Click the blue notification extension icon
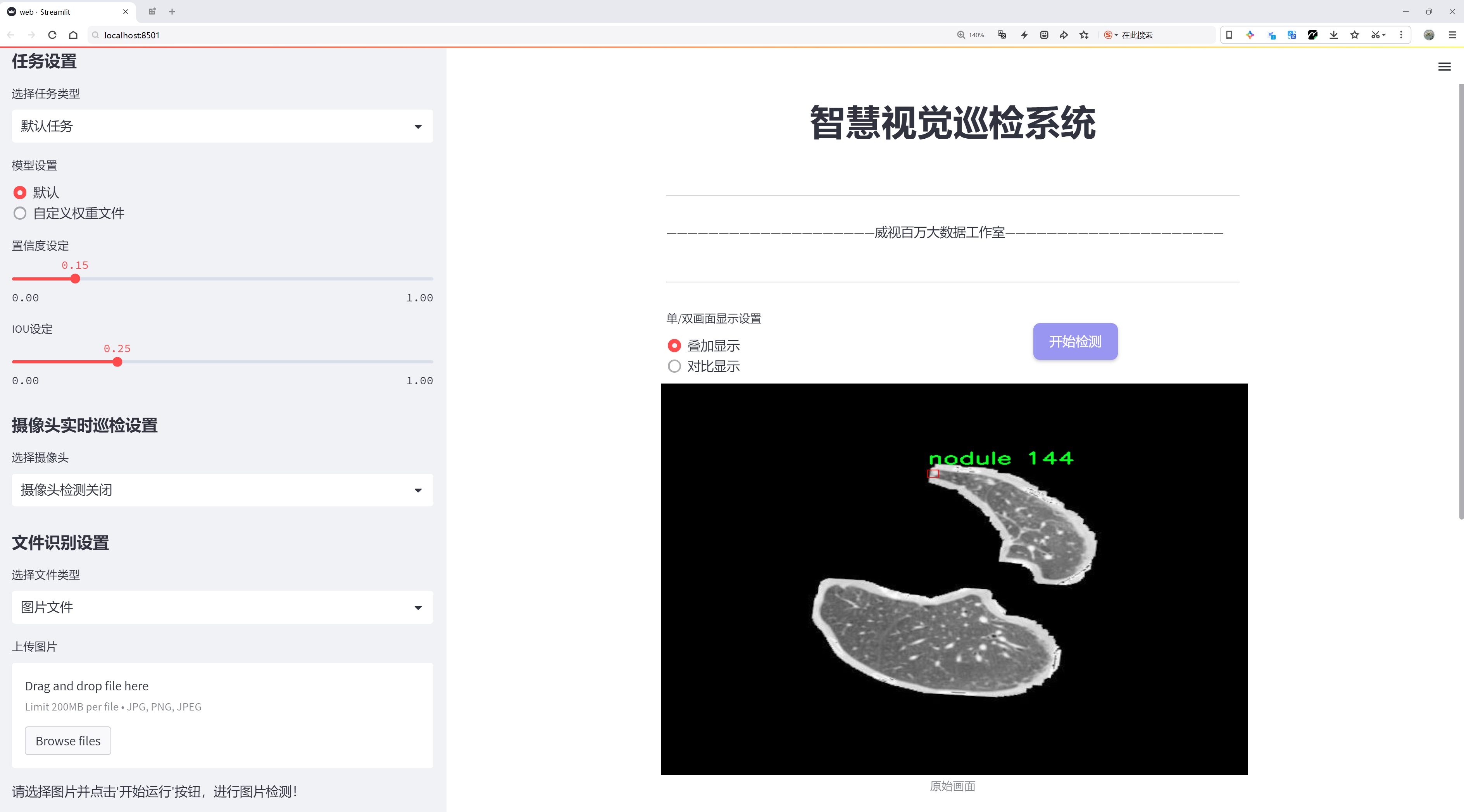Screen dimensions: 1464x812 1271,34
